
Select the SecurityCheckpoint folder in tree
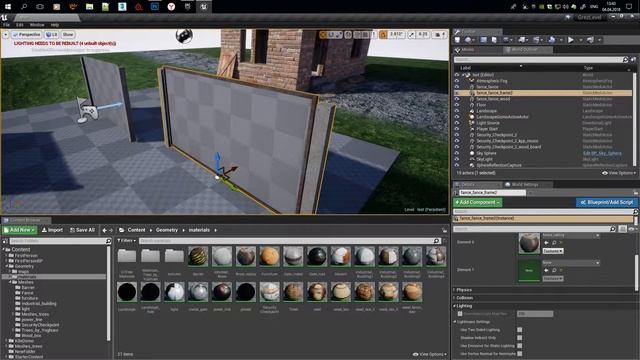40,325
